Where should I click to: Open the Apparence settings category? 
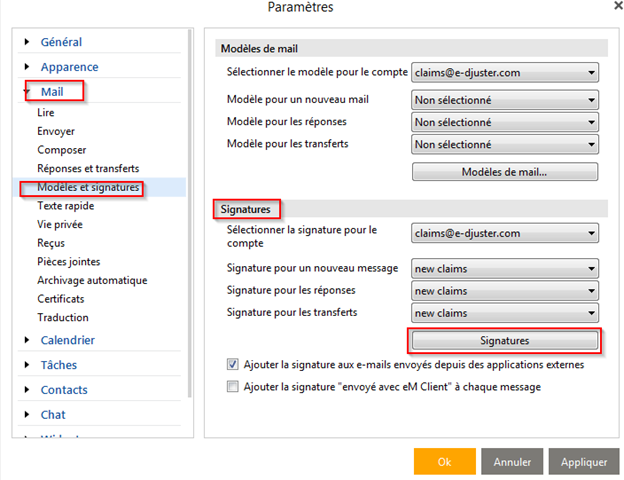coord(69,67)
